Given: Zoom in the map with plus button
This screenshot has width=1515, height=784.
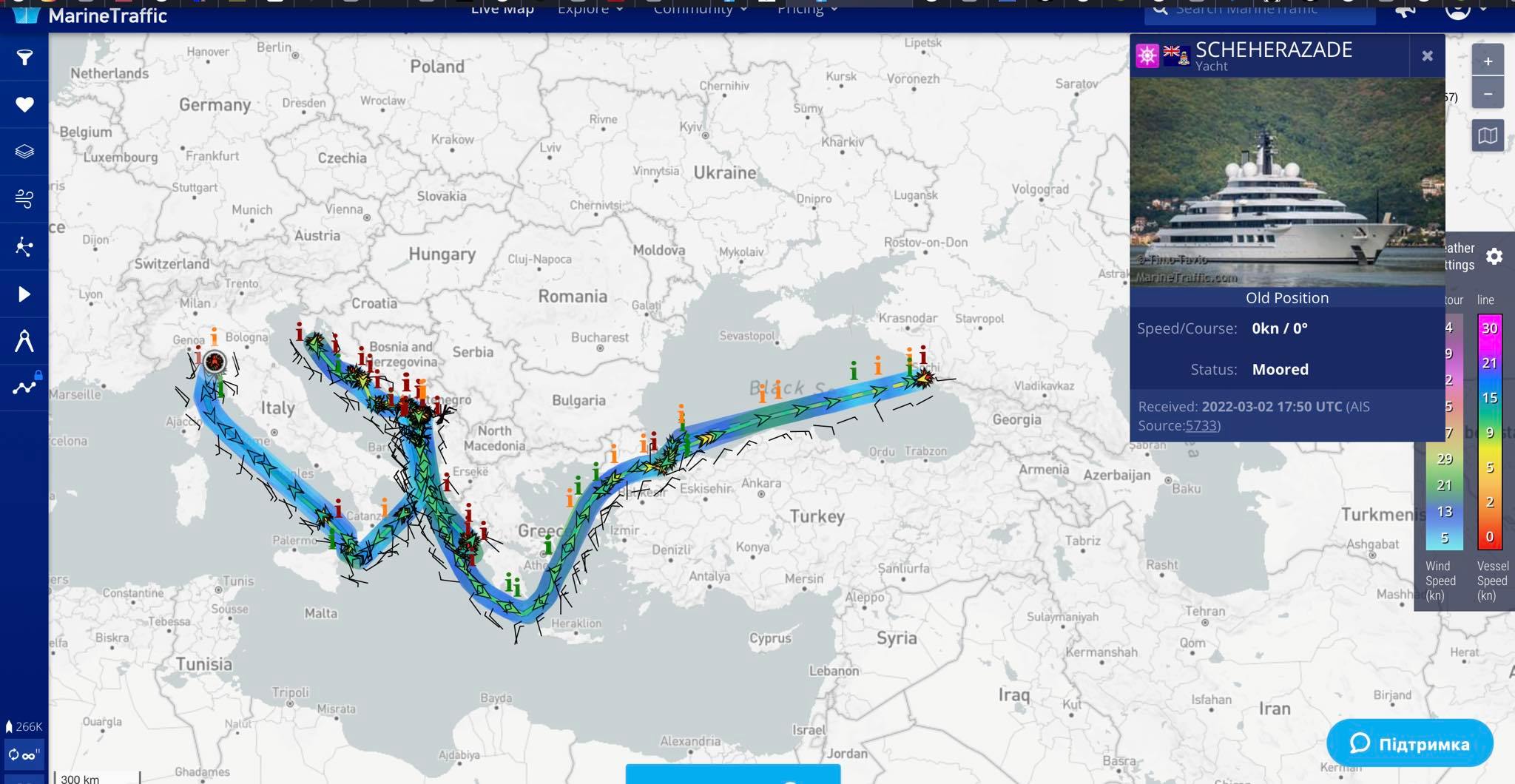Looking at the screenshot, I should 1488,61.
